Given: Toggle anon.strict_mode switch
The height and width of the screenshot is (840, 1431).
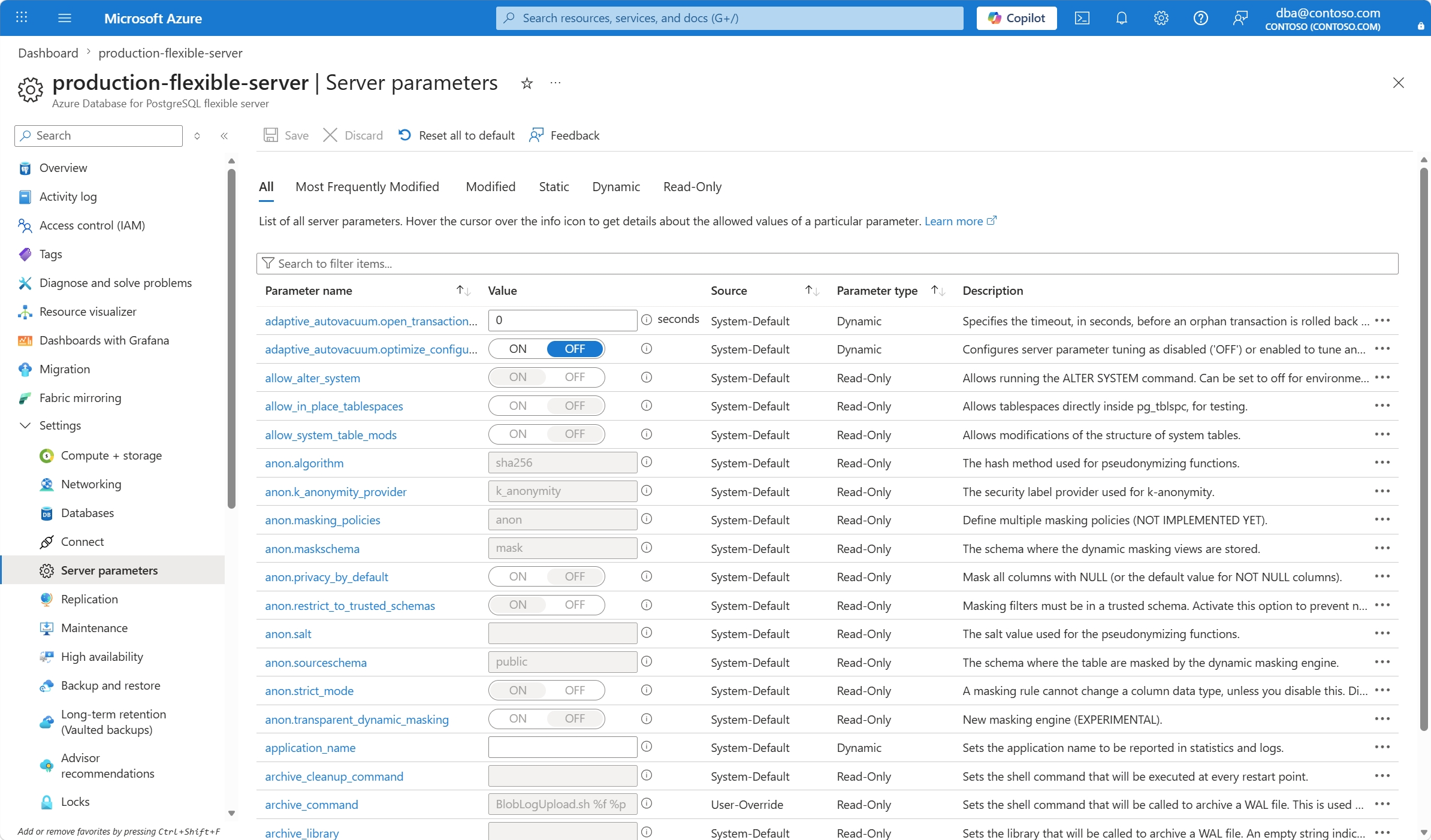Looking at the screenshot, I should tap(547, 690).
